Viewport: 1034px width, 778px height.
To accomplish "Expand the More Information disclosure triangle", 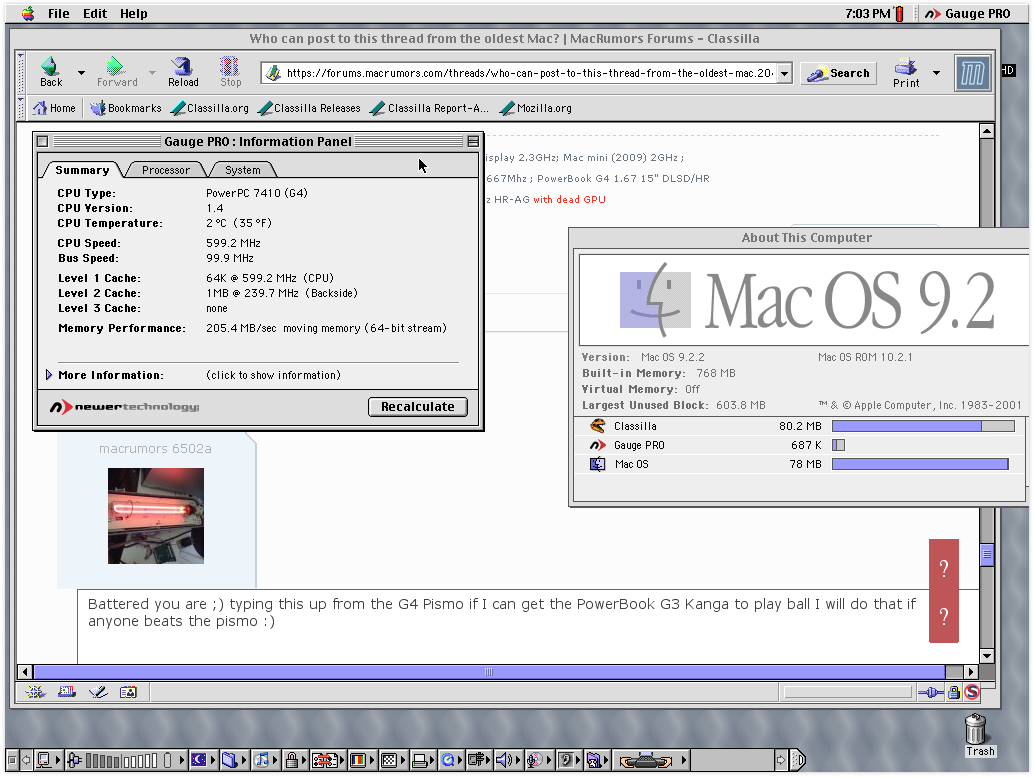I will tap(49, 374).
